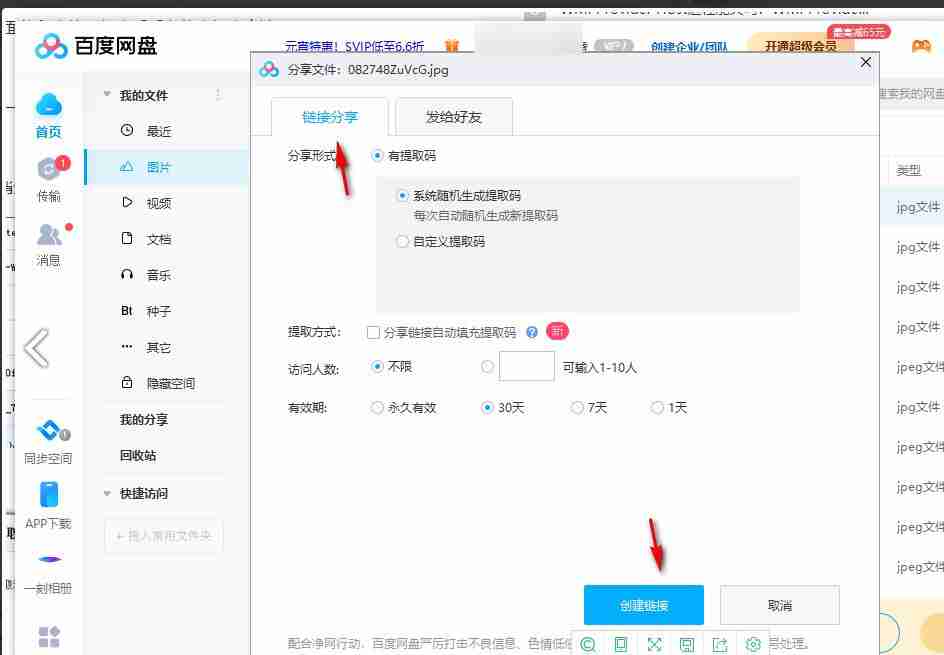The image size is (944, 655).
Task: Collapse the 我的文件 tree section
Action: point(107,94)
